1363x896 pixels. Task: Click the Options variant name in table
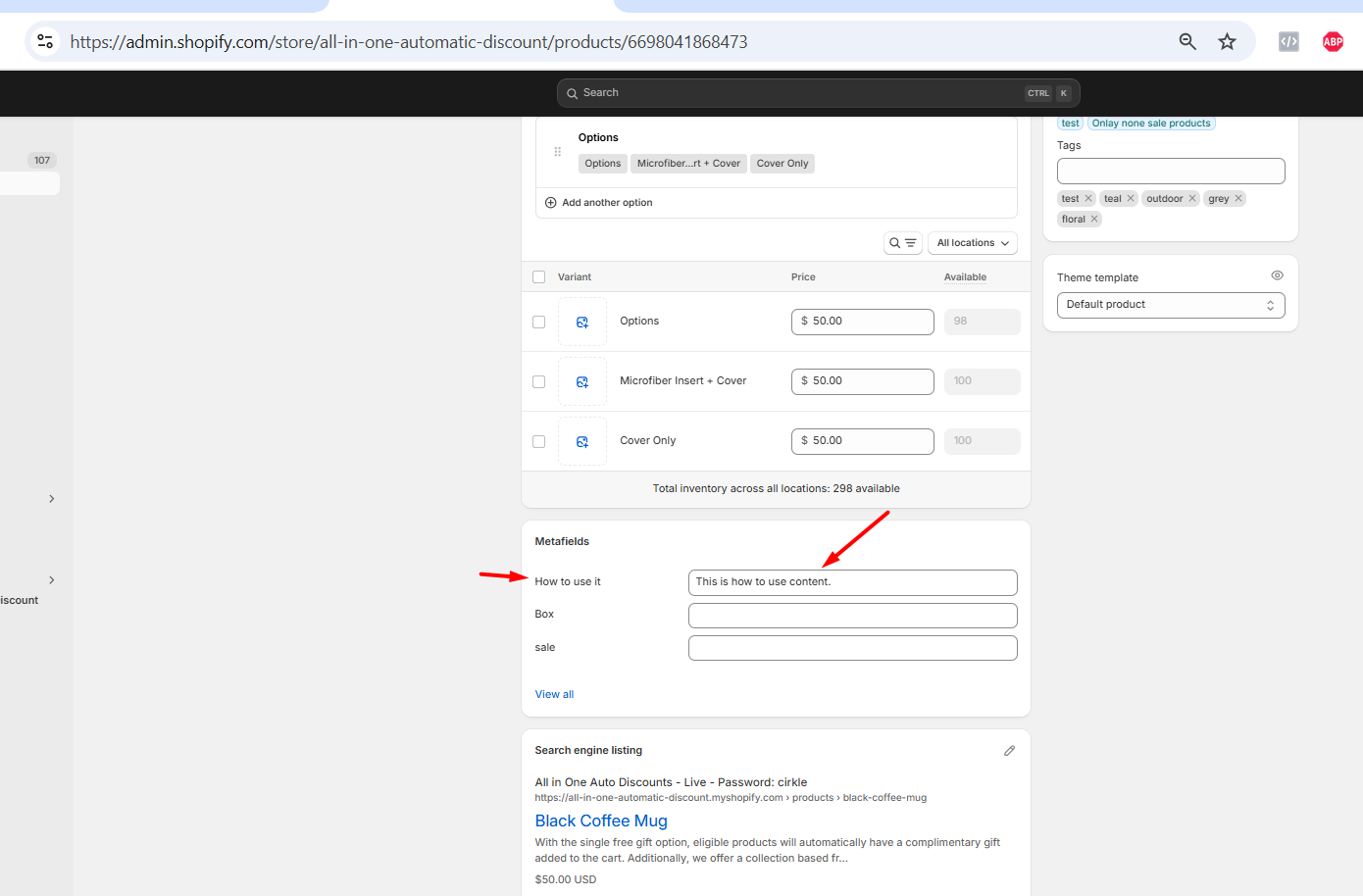tap(639, 321)
